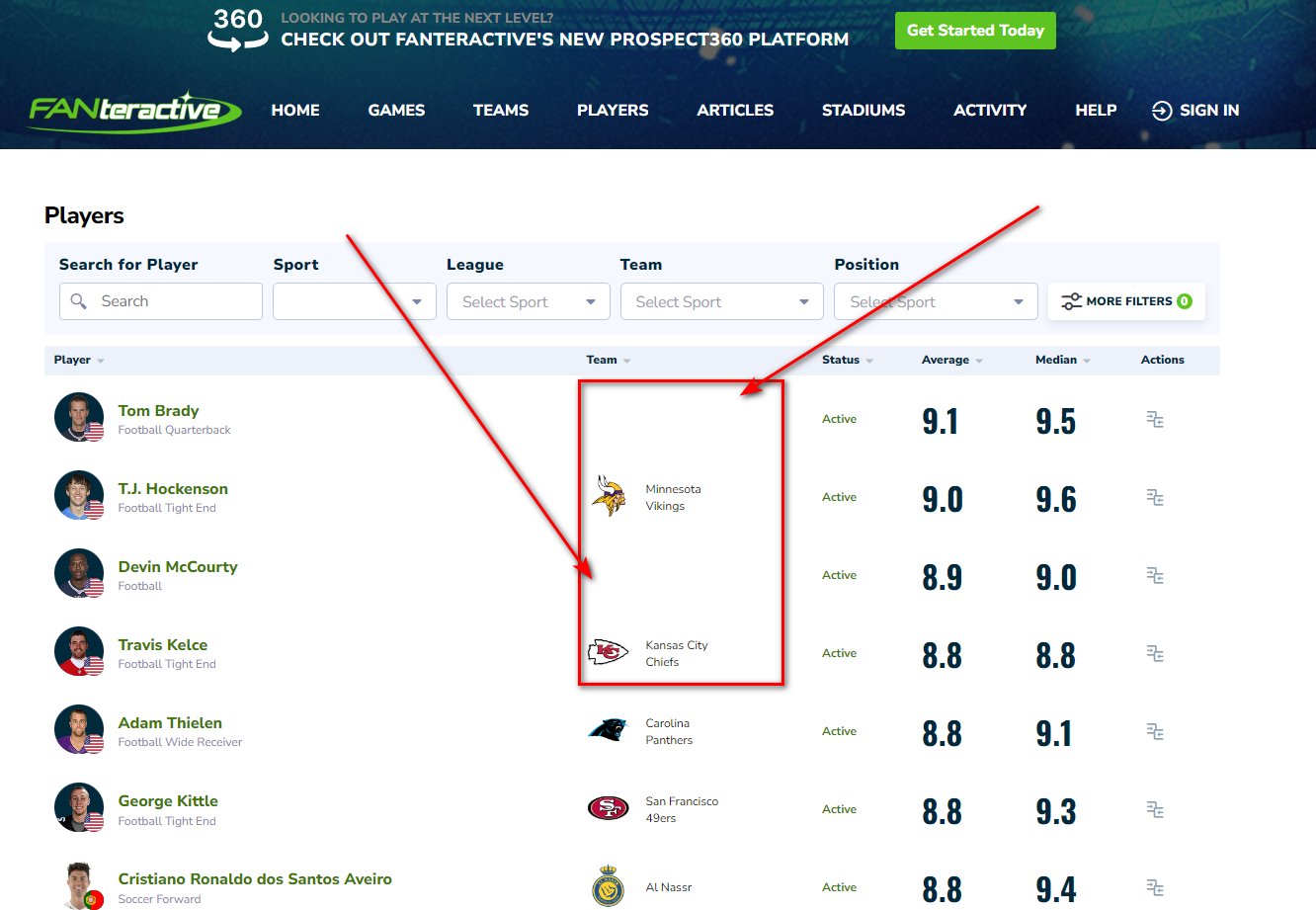
Task: Sort by Team column header
Action: (x=609, y=360)
